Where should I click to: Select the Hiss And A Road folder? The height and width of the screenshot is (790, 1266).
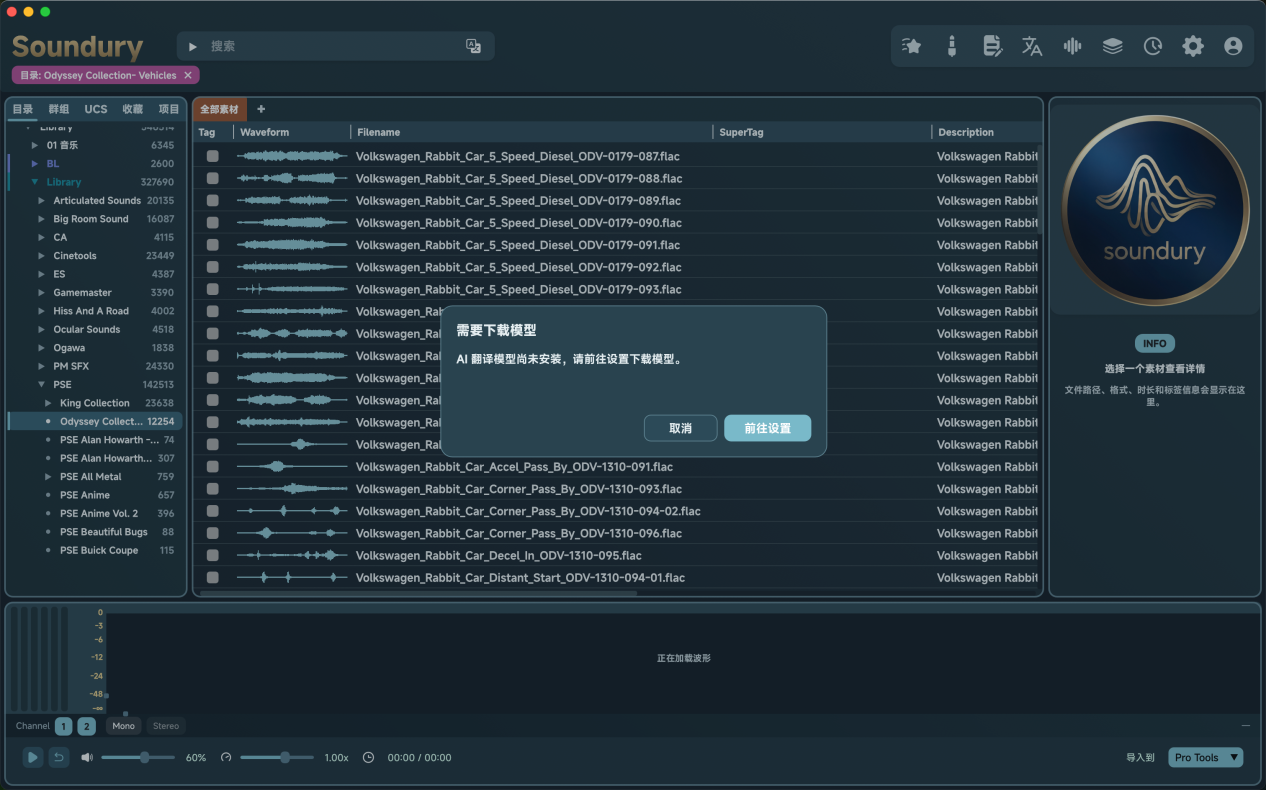pyautogui.click(x=91, y=311)
